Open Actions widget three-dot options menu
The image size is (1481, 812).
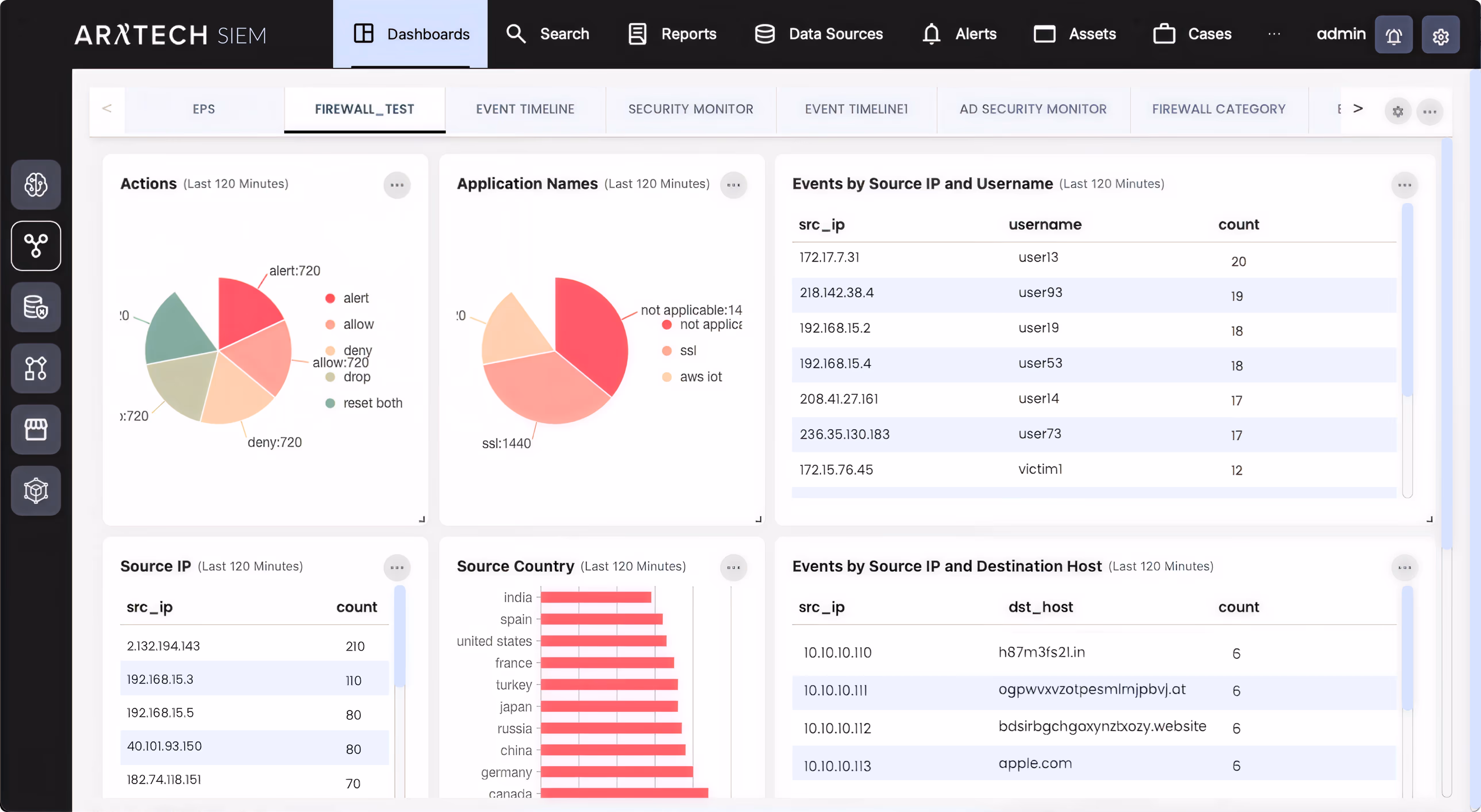point(397,185)
